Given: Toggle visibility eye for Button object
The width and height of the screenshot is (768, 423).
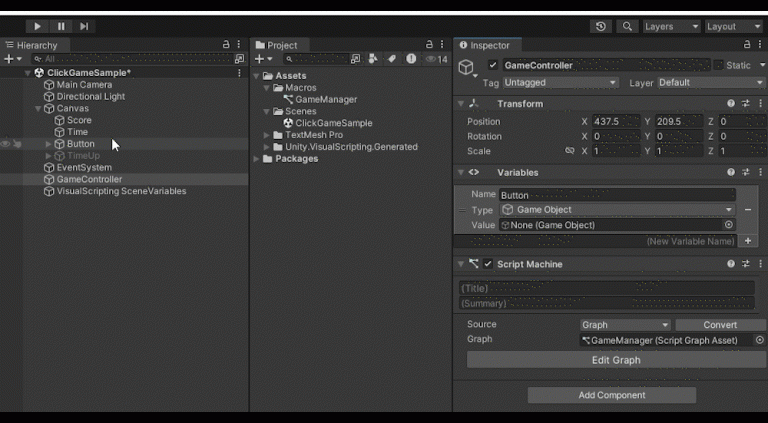Looking at the screenshot, I should click(6, 144).
